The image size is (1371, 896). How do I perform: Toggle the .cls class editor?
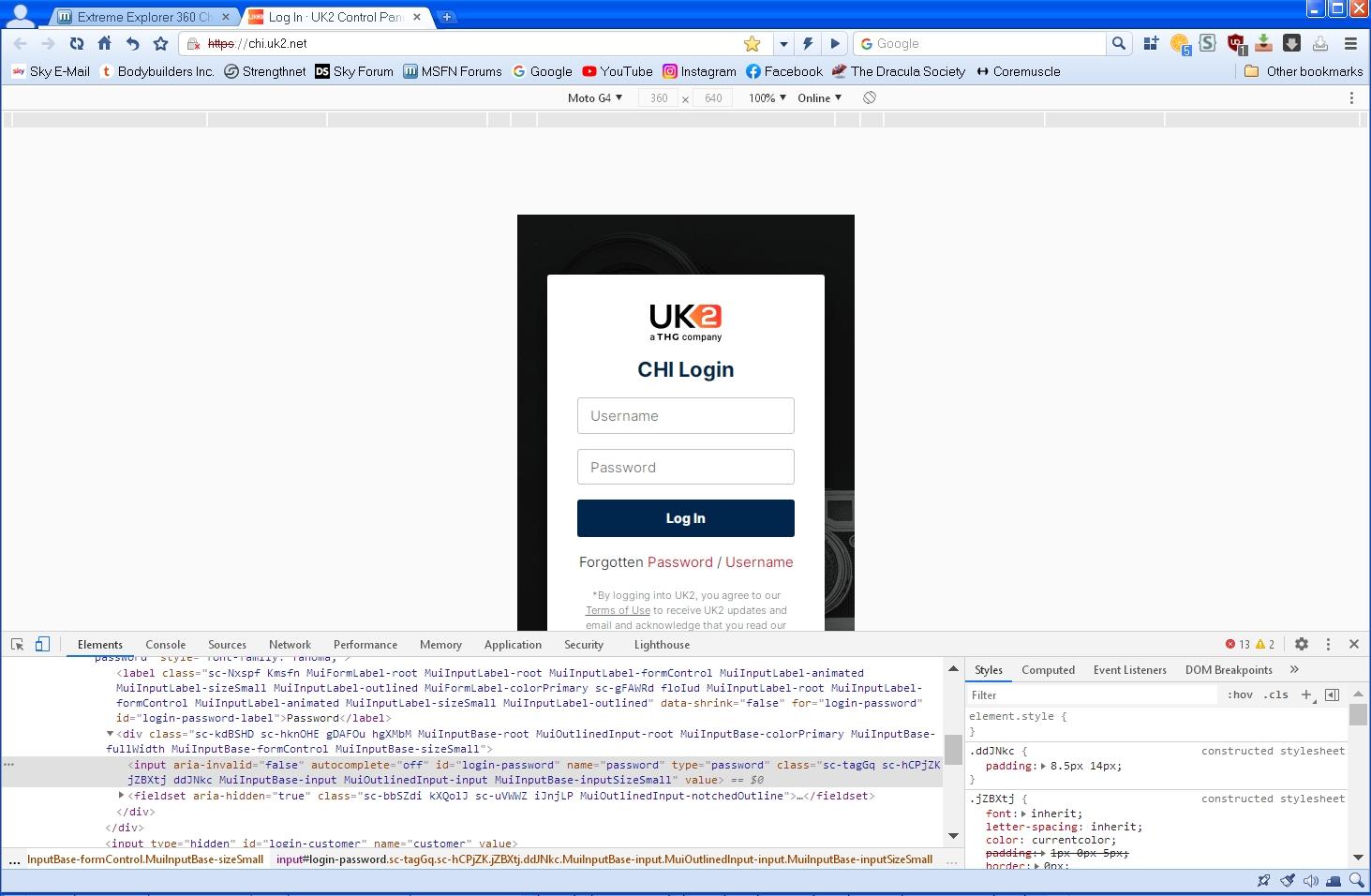(x=1275, y=694)
